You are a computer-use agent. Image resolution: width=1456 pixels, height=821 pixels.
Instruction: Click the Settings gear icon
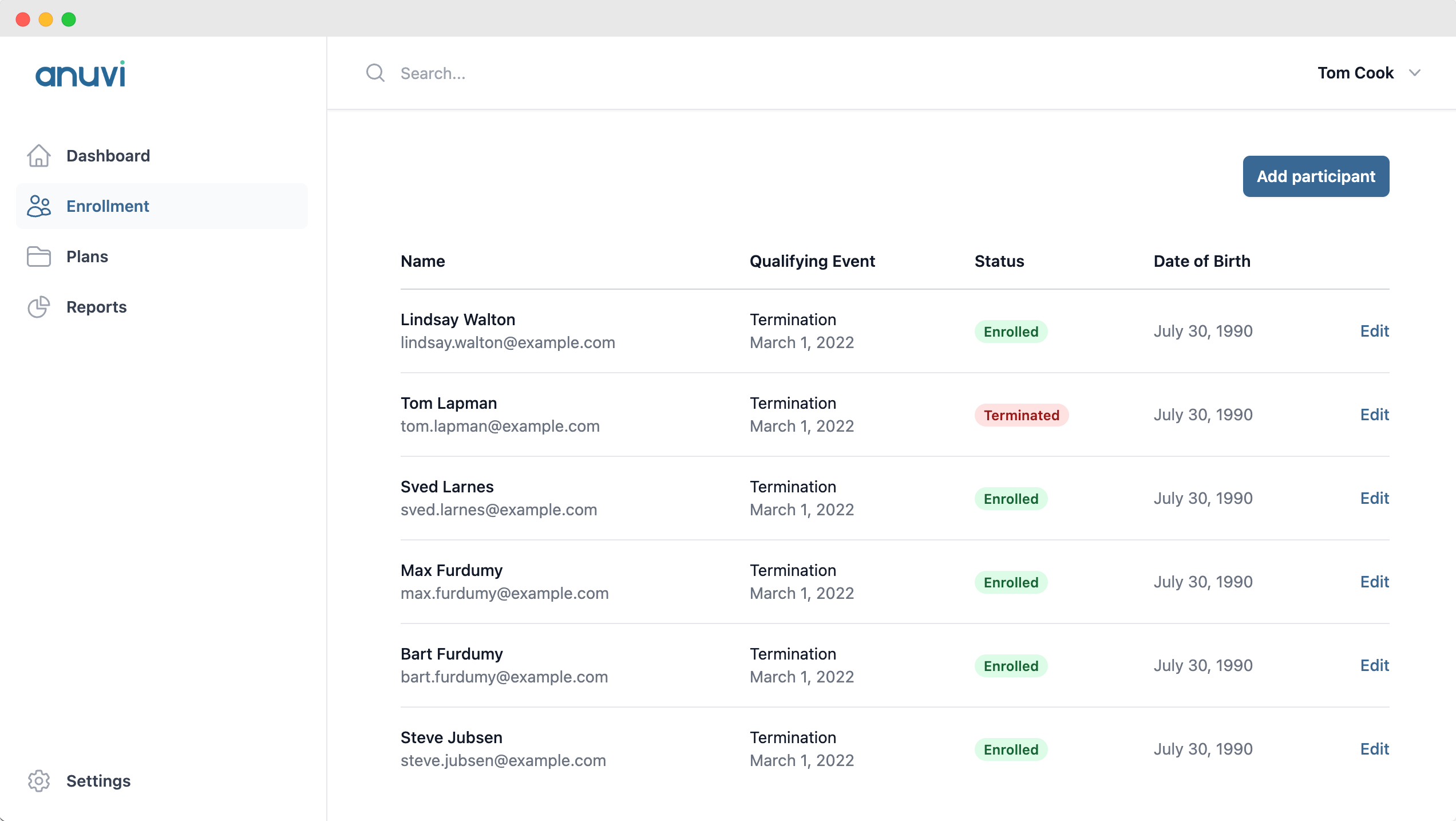click(39, 781)
